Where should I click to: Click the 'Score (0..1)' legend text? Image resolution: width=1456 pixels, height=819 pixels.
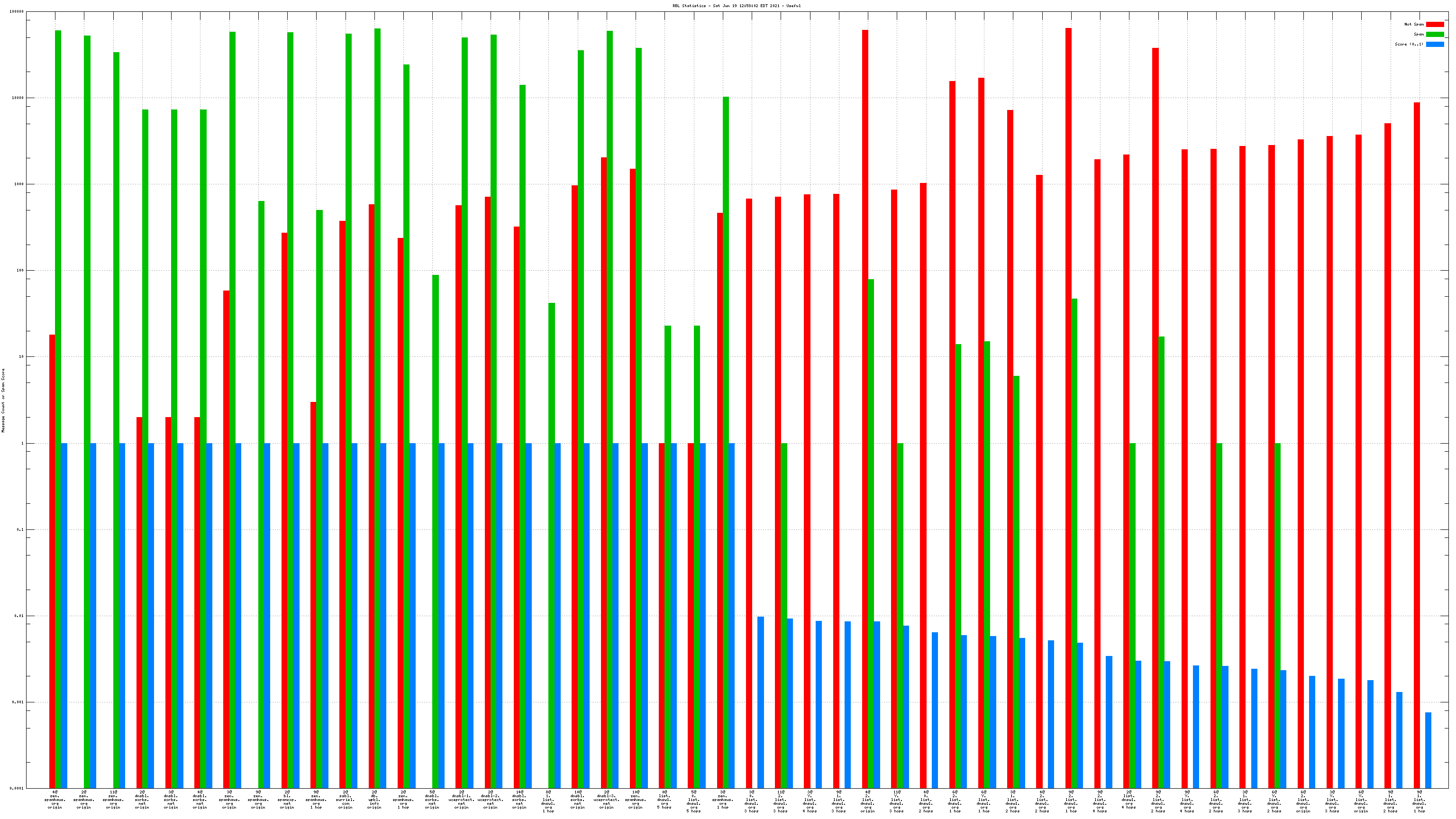point(1409,44)
